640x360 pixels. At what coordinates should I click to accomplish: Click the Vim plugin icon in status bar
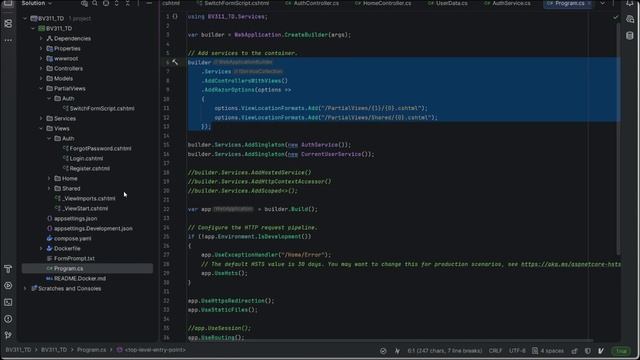(601, 351)
